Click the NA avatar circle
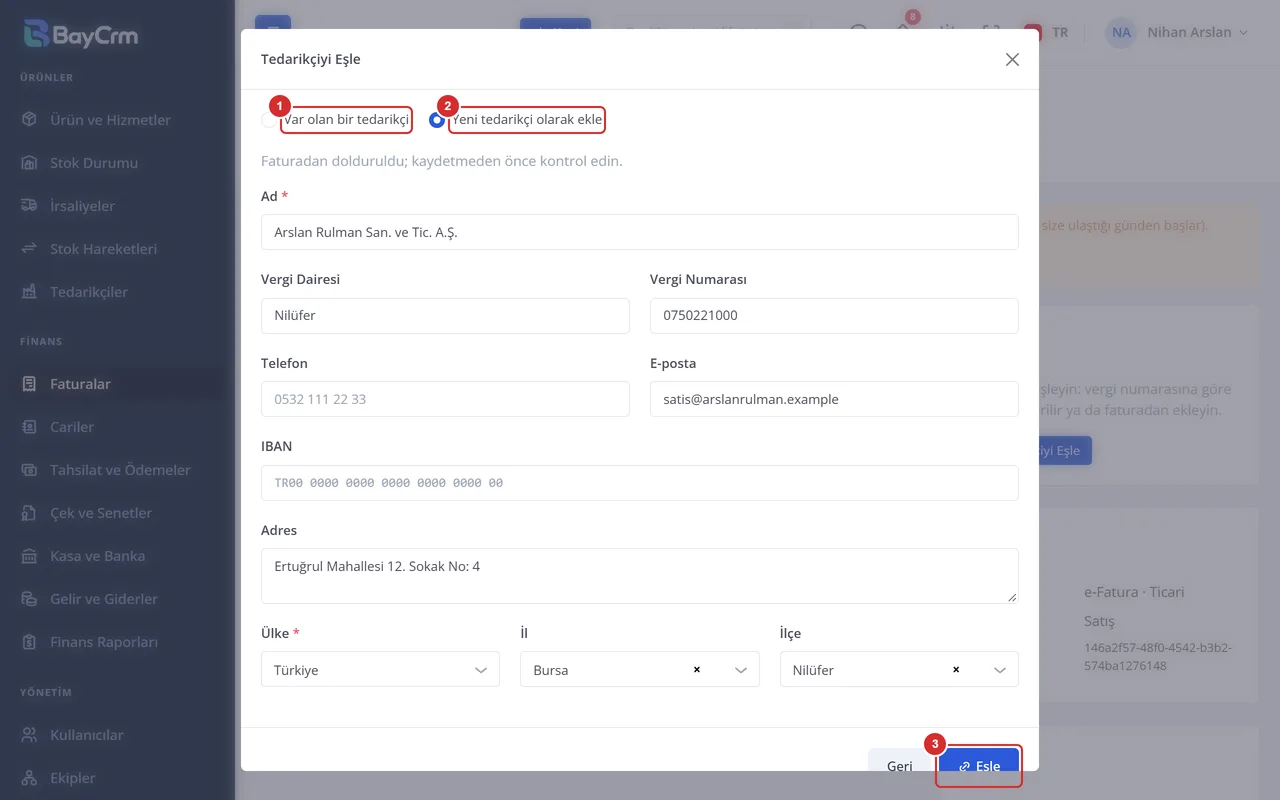Screen dimensions: 1280x800 pos(1121,32)
